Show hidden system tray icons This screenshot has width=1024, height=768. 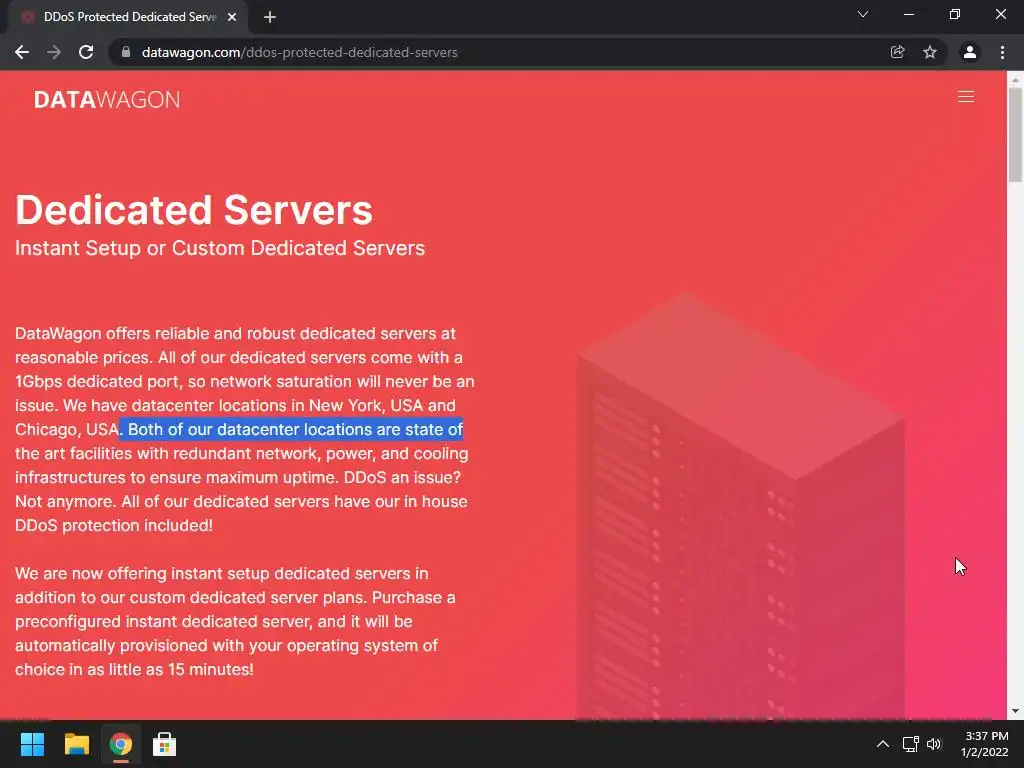tap(883, 744)
